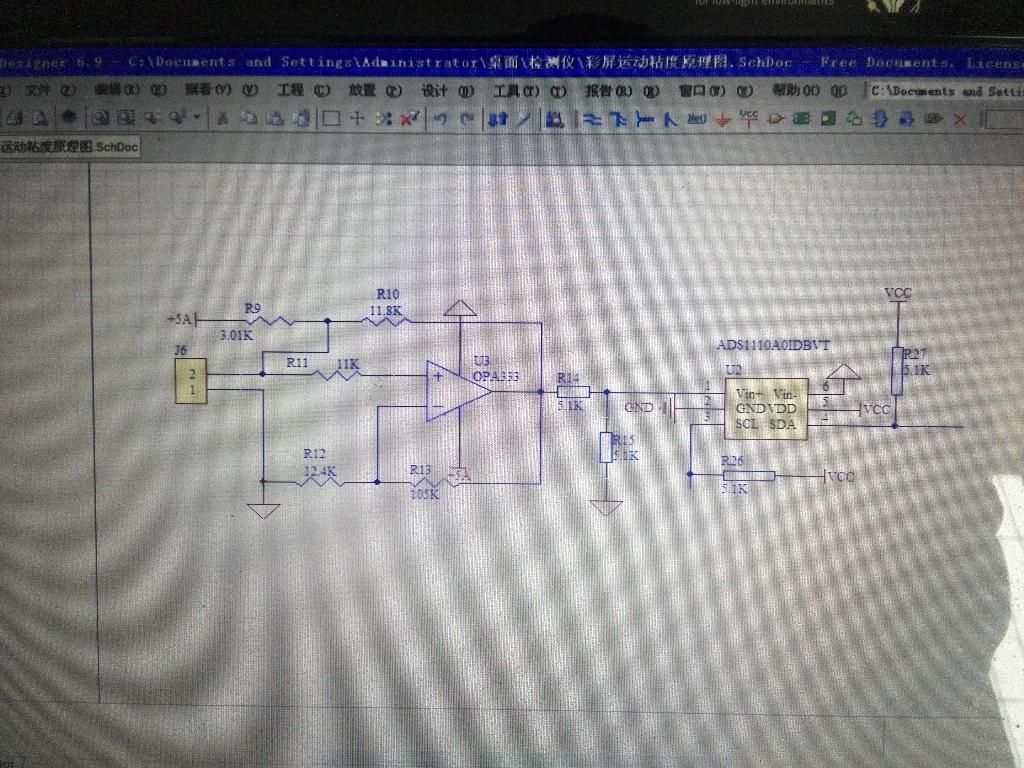Place a No ERC red cross marker
1024x768 pixels.
pyautogui.click(x=960, y=120)
